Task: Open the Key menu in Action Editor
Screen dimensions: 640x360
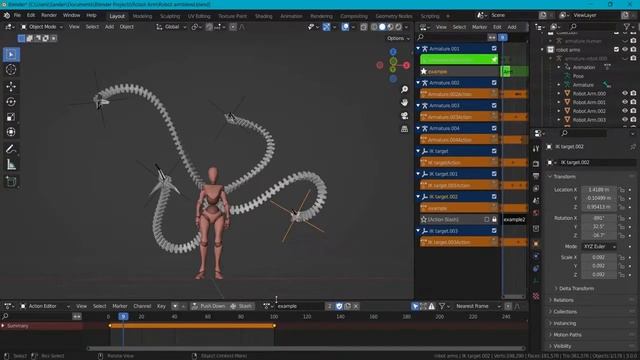Action: coord(161,306)
